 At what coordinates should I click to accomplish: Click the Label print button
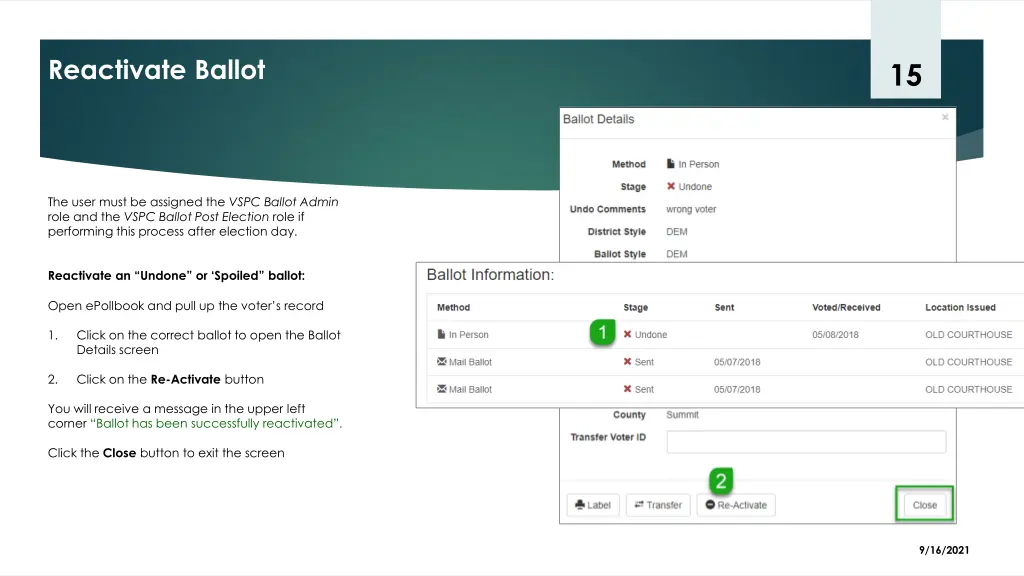coord(593,505)
